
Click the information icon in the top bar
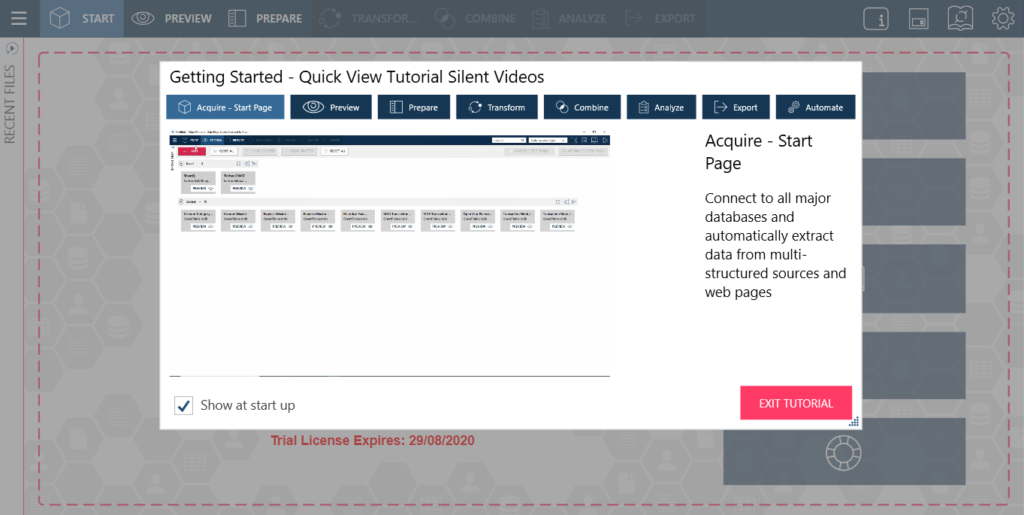[876, 18]
